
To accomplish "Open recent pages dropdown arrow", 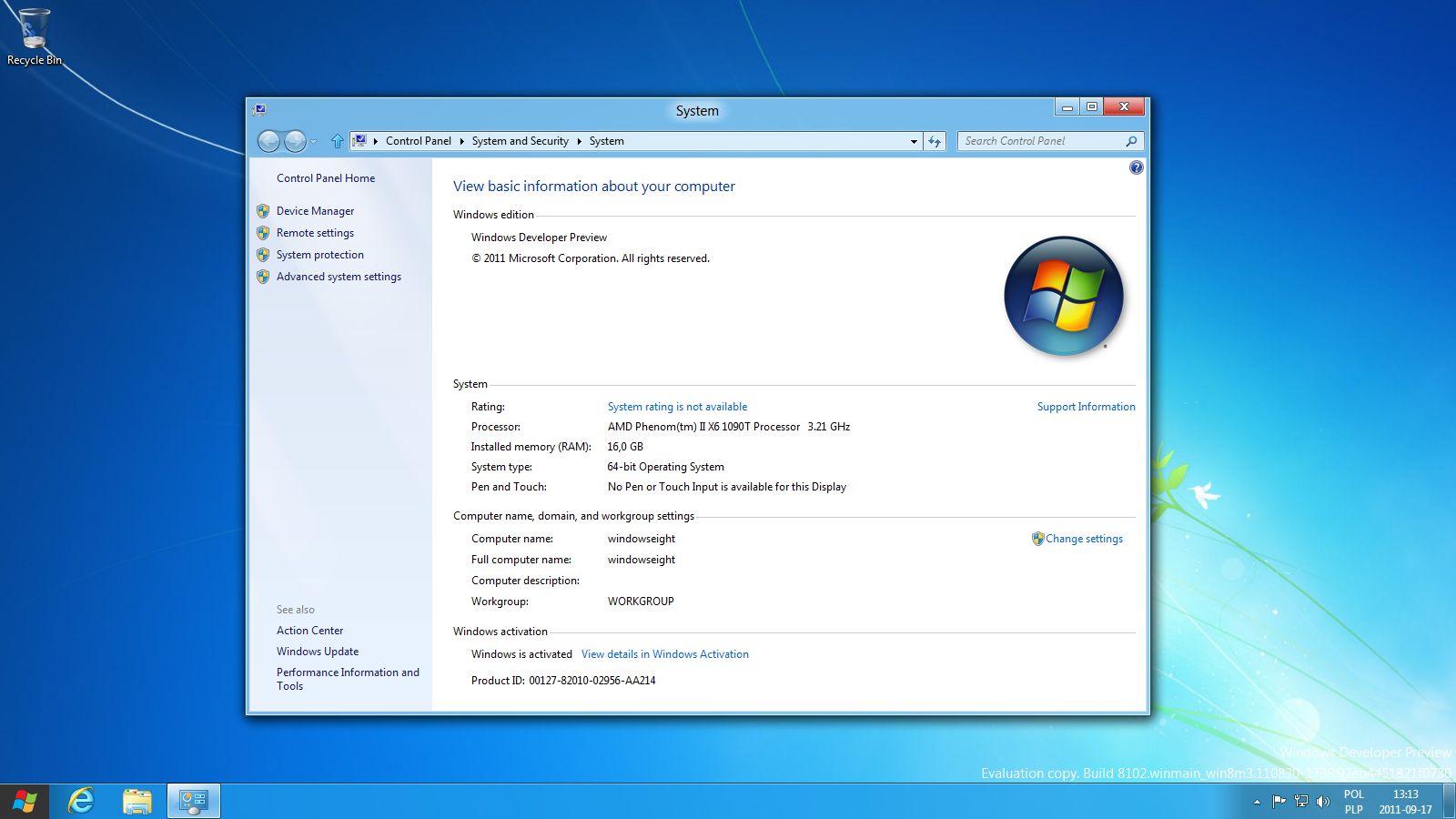I will (x=314, y=141).
